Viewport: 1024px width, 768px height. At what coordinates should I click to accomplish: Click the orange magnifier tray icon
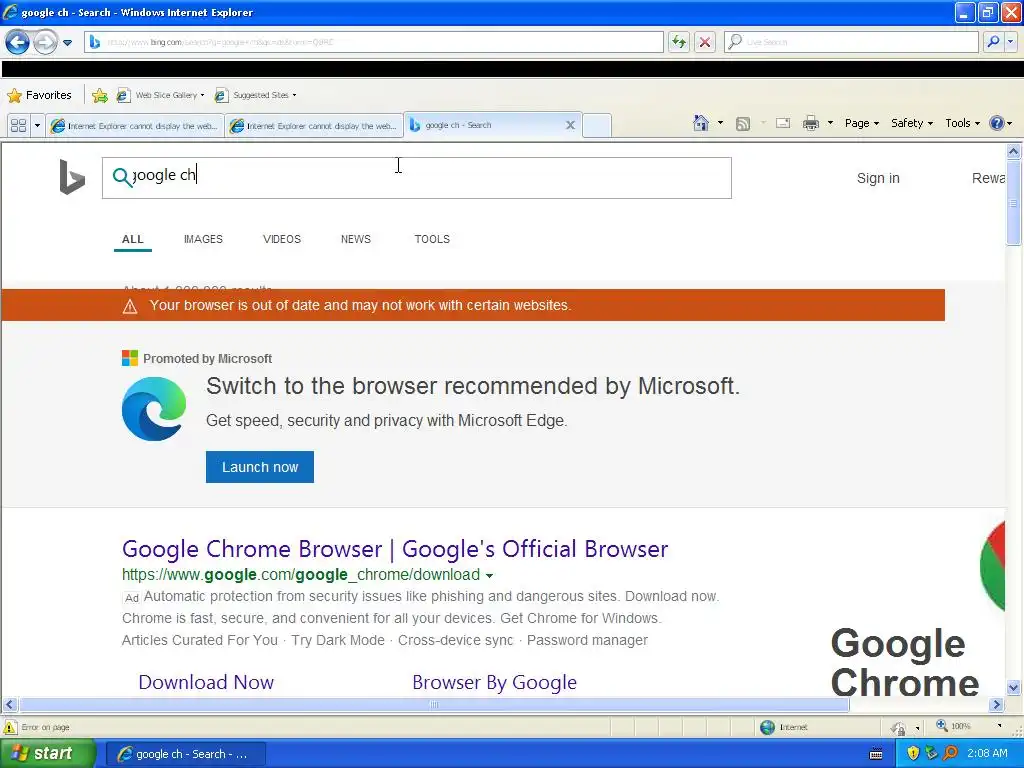(x=950, y=754)
